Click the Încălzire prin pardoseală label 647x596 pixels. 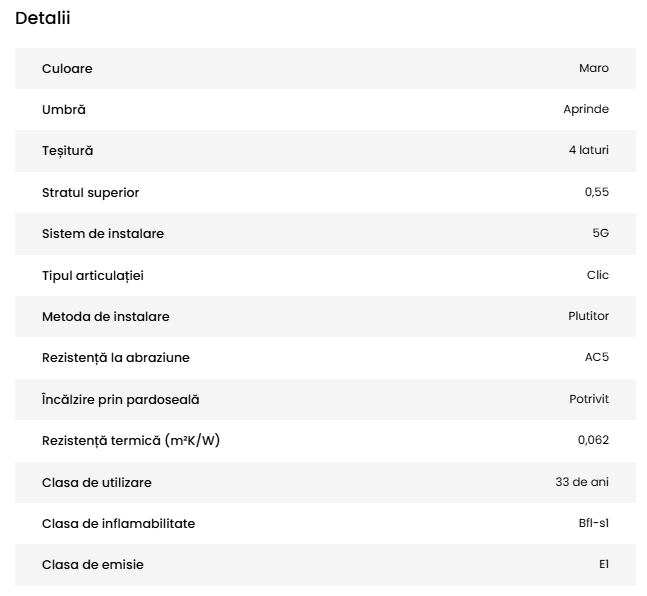coord(121,399)
